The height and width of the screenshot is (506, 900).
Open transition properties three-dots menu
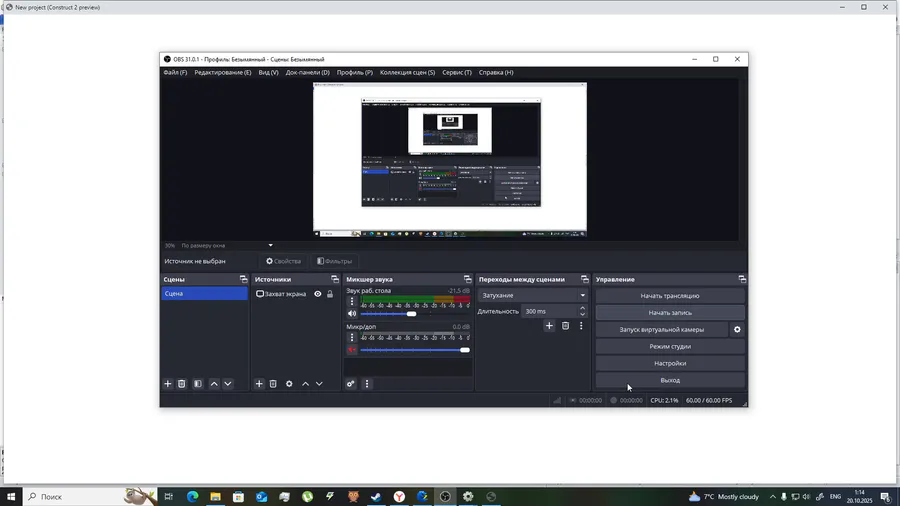coord(581,326)
